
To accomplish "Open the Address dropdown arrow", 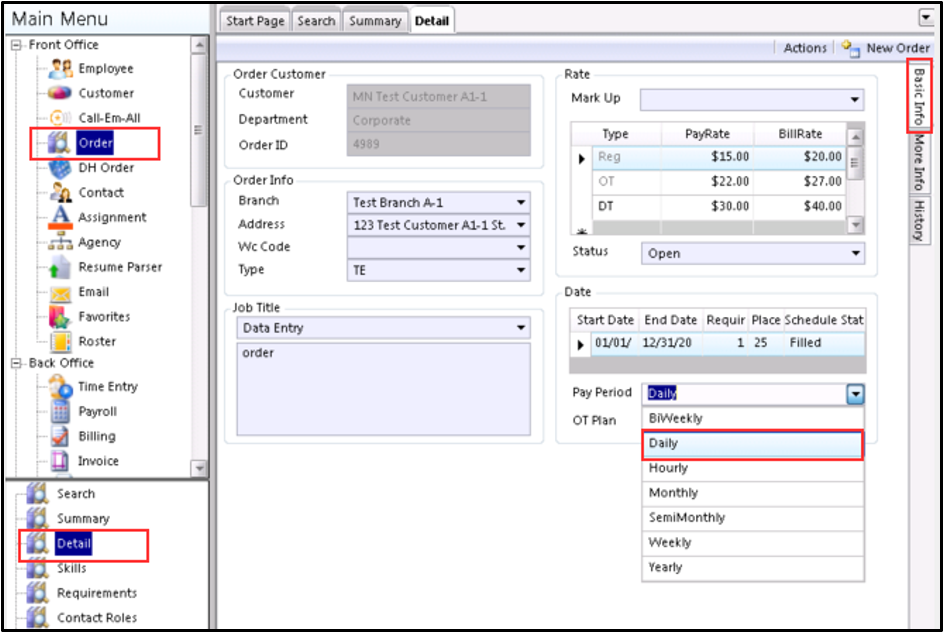I will coord(521,225).
